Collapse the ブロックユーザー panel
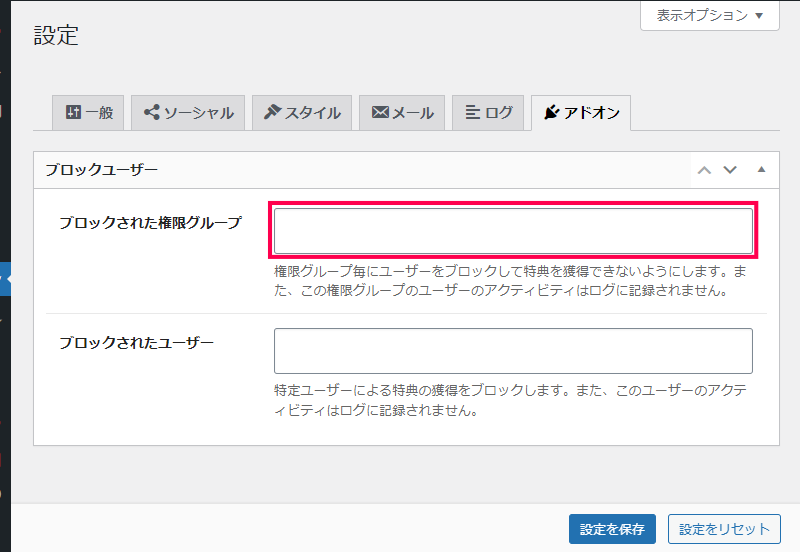800x552 pixels. pyautogui.click(x=761, y=170)
